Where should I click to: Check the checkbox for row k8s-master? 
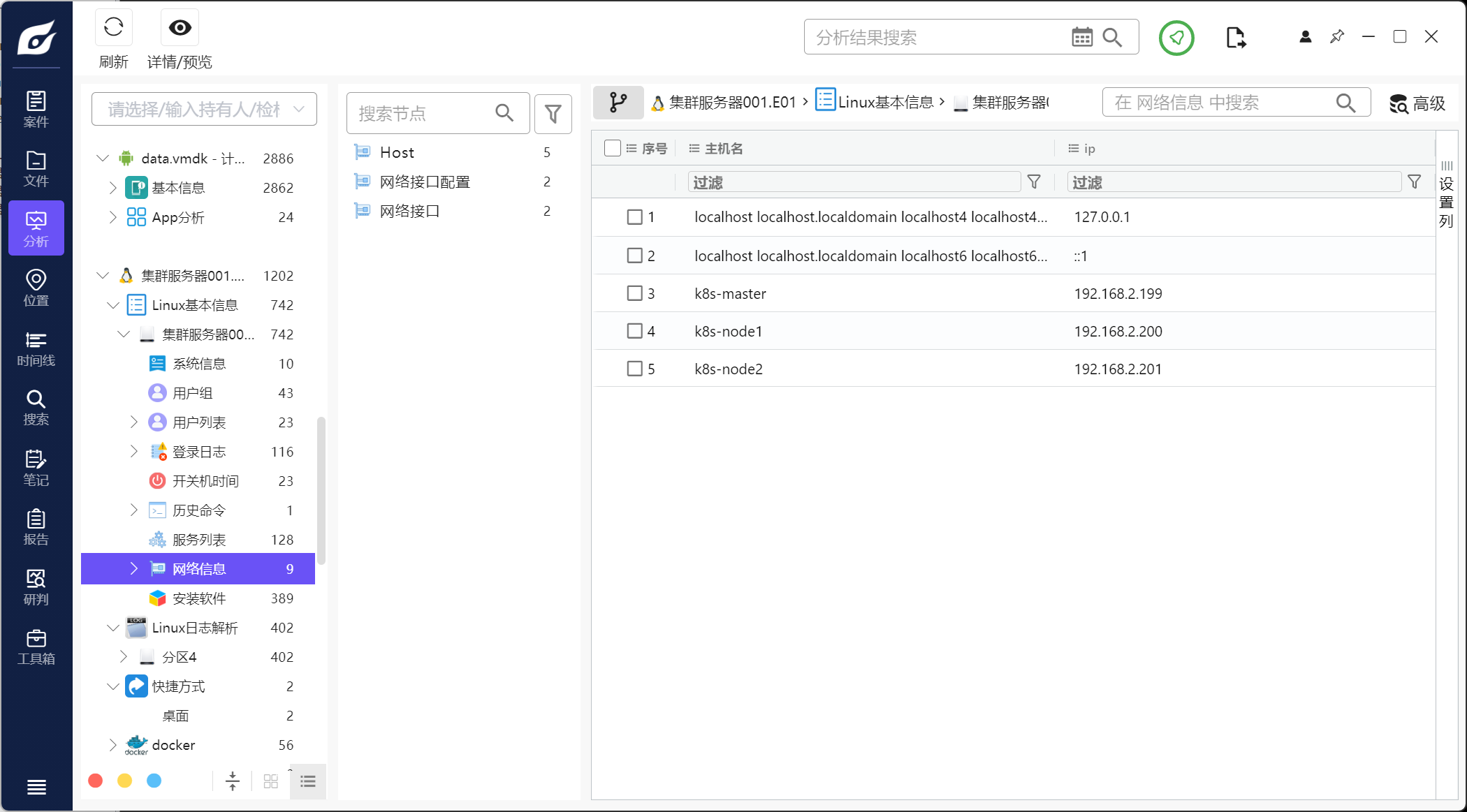click(634, 293)
